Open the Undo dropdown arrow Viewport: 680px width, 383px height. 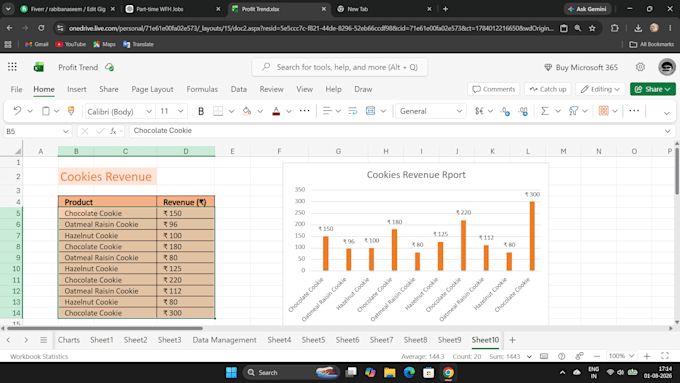pyautogui.click(x=30, y=111)
